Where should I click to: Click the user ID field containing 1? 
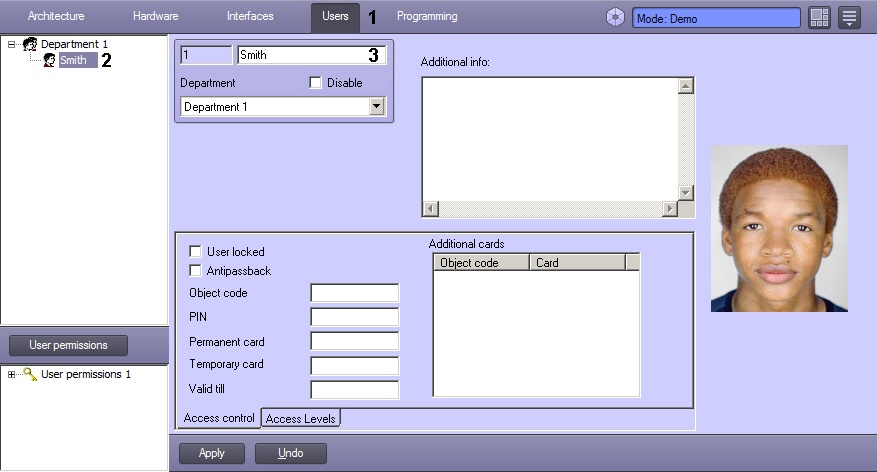(x=206, y=55)
